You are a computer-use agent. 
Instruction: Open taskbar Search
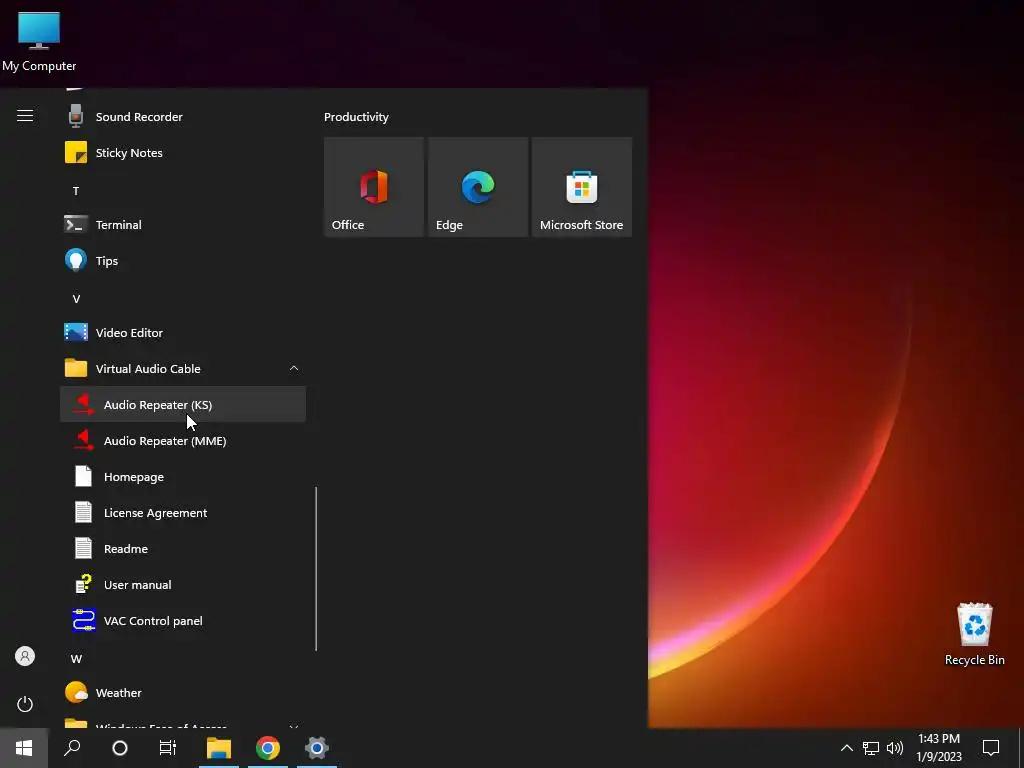[x=72, y=748]
